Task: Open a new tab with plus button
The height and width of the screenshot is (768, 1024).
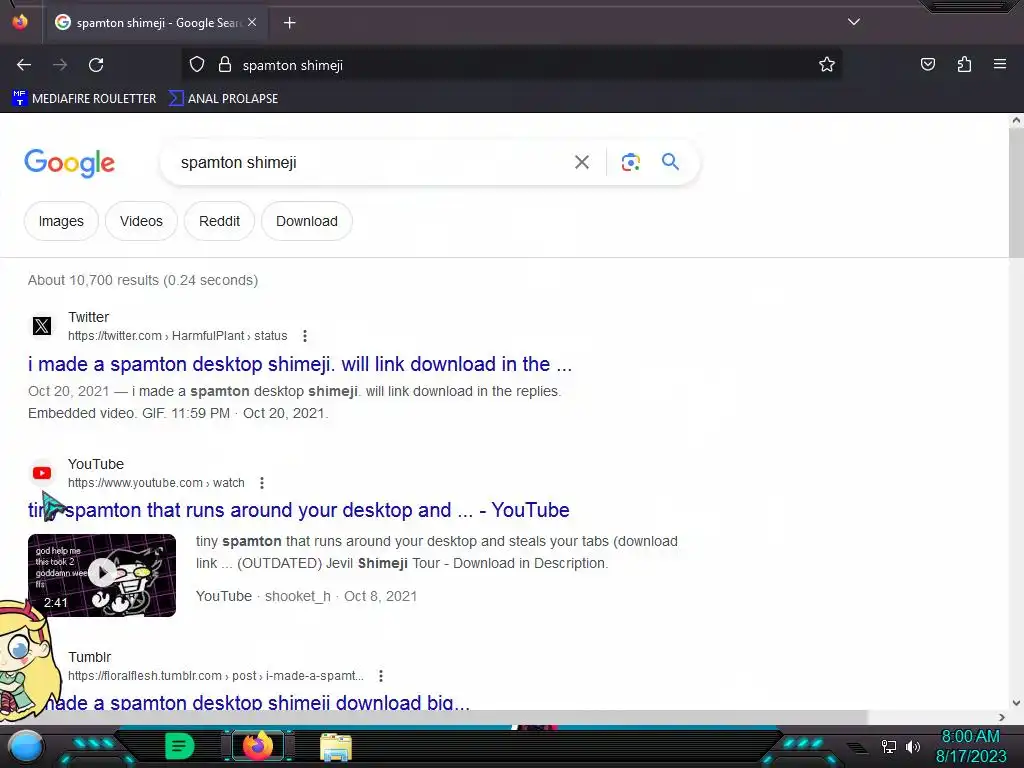Action: tap(289, 23)
